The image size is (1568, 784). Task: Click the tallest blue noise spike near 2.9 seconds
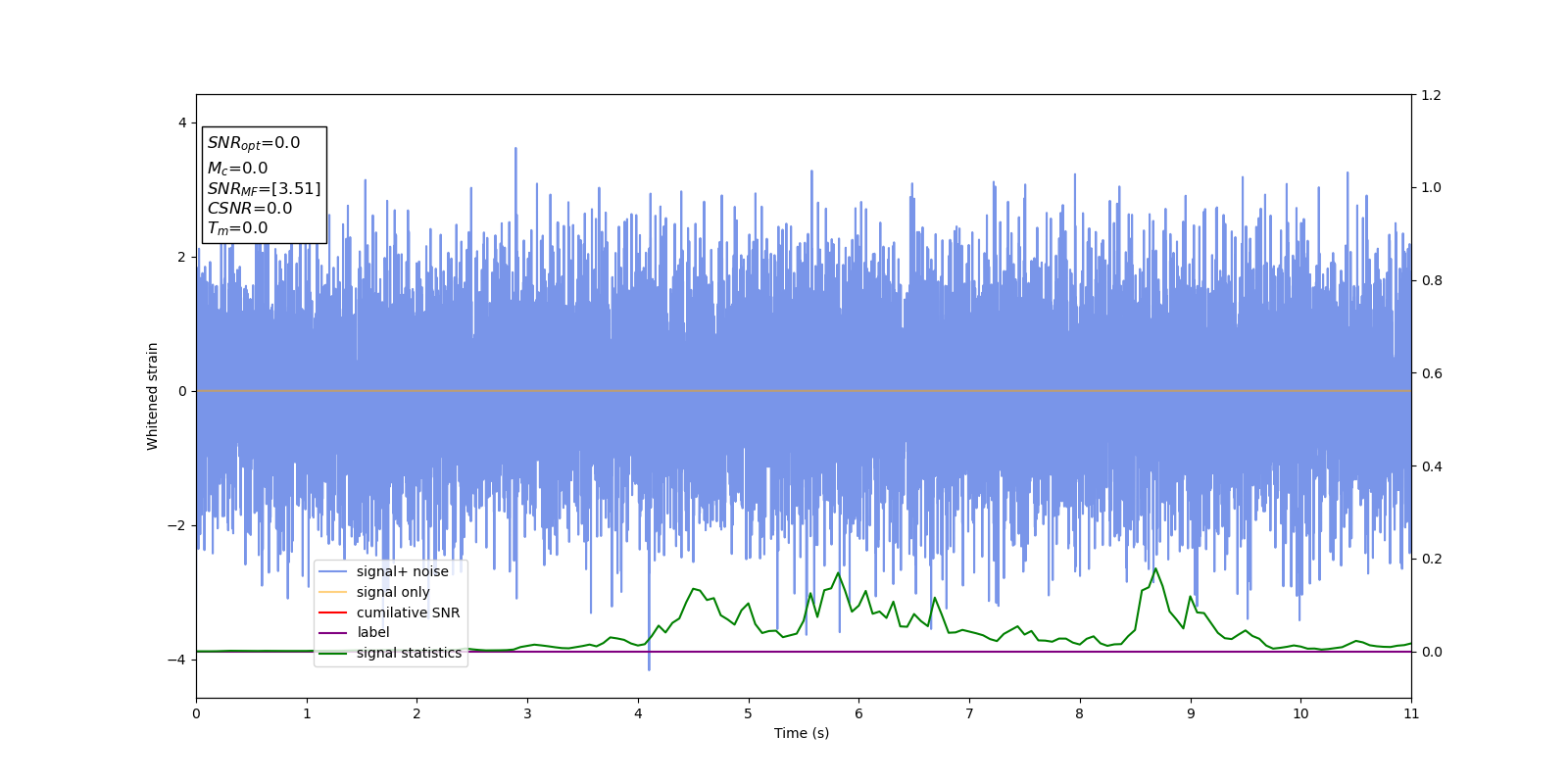pyautogui.click(x=515, y=149)
